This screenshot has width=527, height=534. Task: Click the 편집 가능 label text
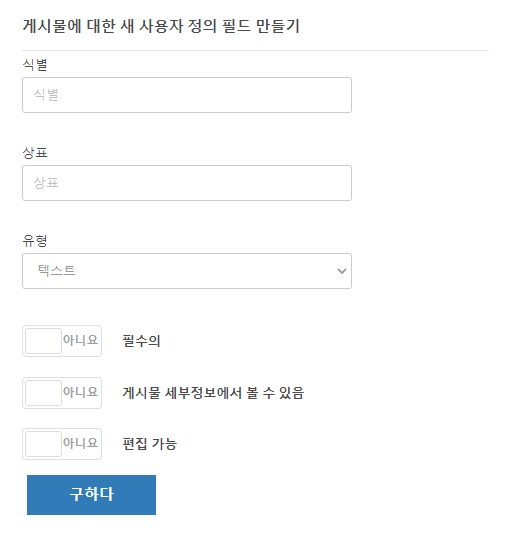(150, 444)
